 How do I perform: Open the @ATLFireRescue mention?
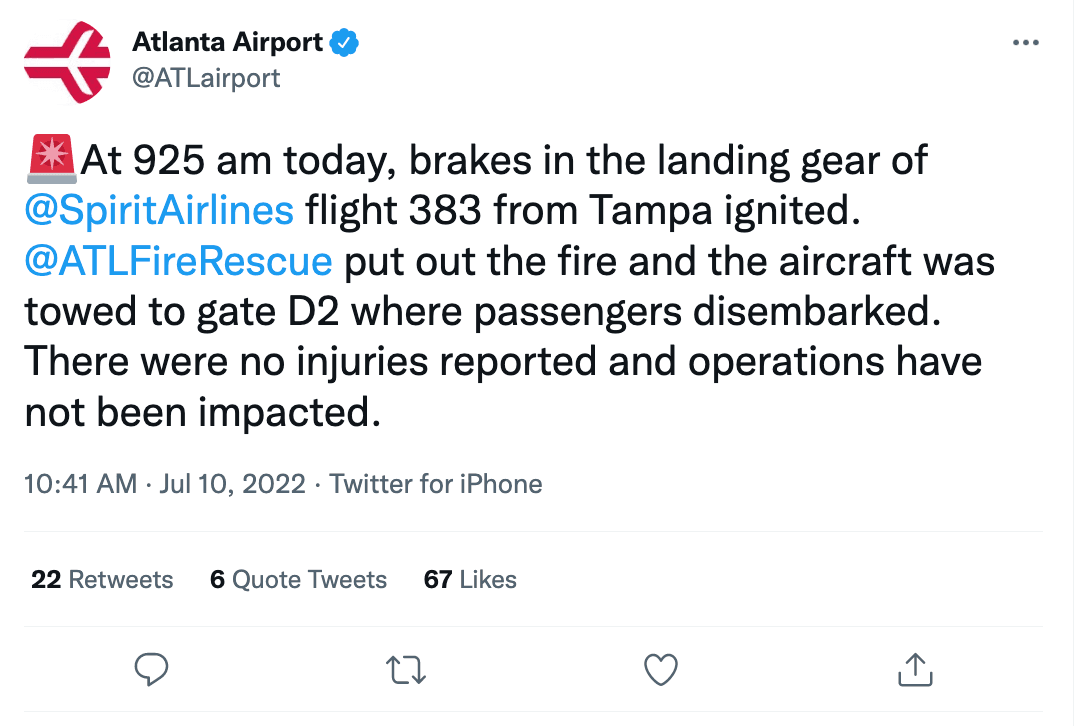[178, 261]
